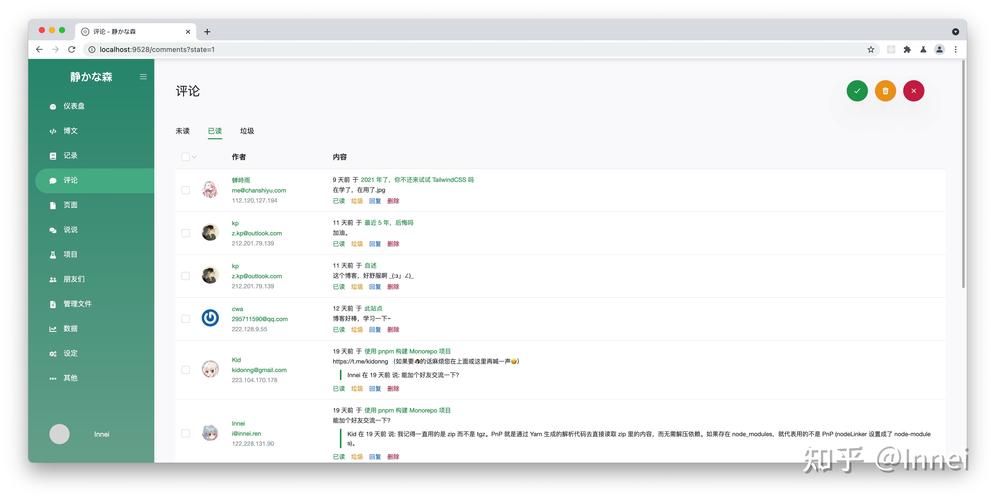Switch to the 已读 tab
This screenshot has height=500, width=995.
click(214, 131)
